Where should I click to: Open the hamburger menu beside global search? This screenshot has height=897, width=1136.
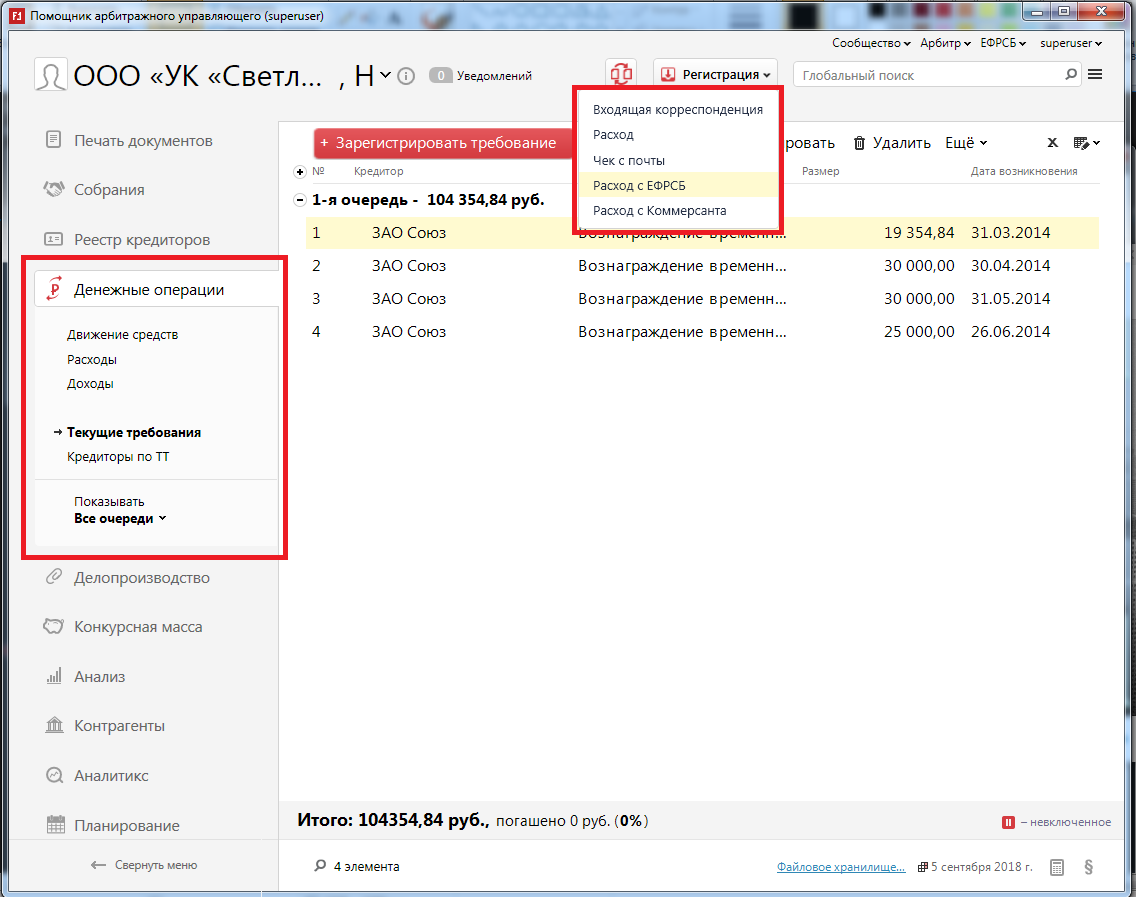click(x=1095, y=75)
